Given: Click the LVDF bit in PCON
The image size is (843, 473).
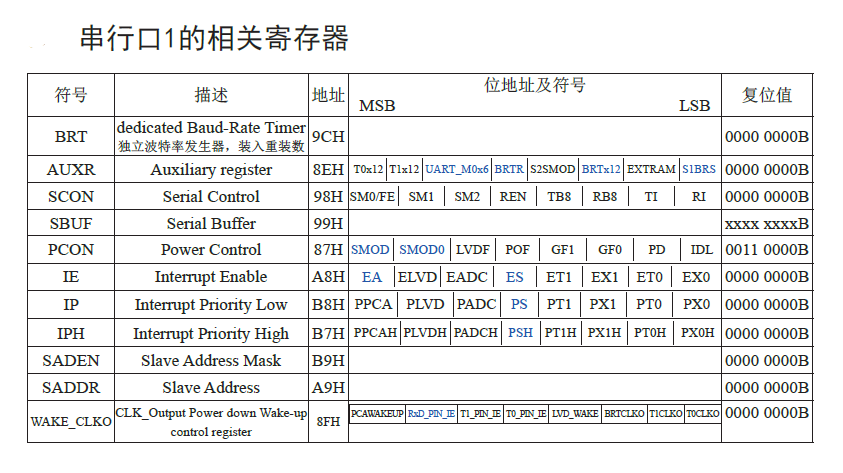Looking at the screenshot, I should (x=473, y=250).
